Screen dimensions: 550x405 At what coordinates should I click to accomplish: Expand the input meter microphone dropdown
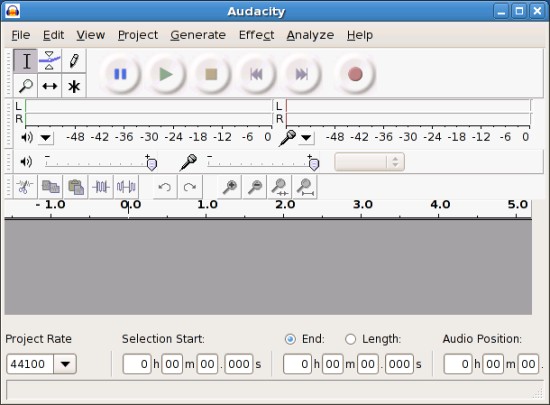pyautogui.click(x=306, y=137)
